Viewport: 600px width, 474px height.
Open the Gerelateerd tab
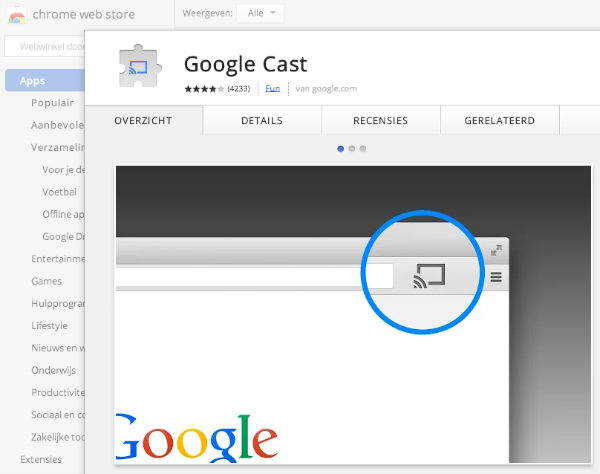tap(500, 121)
